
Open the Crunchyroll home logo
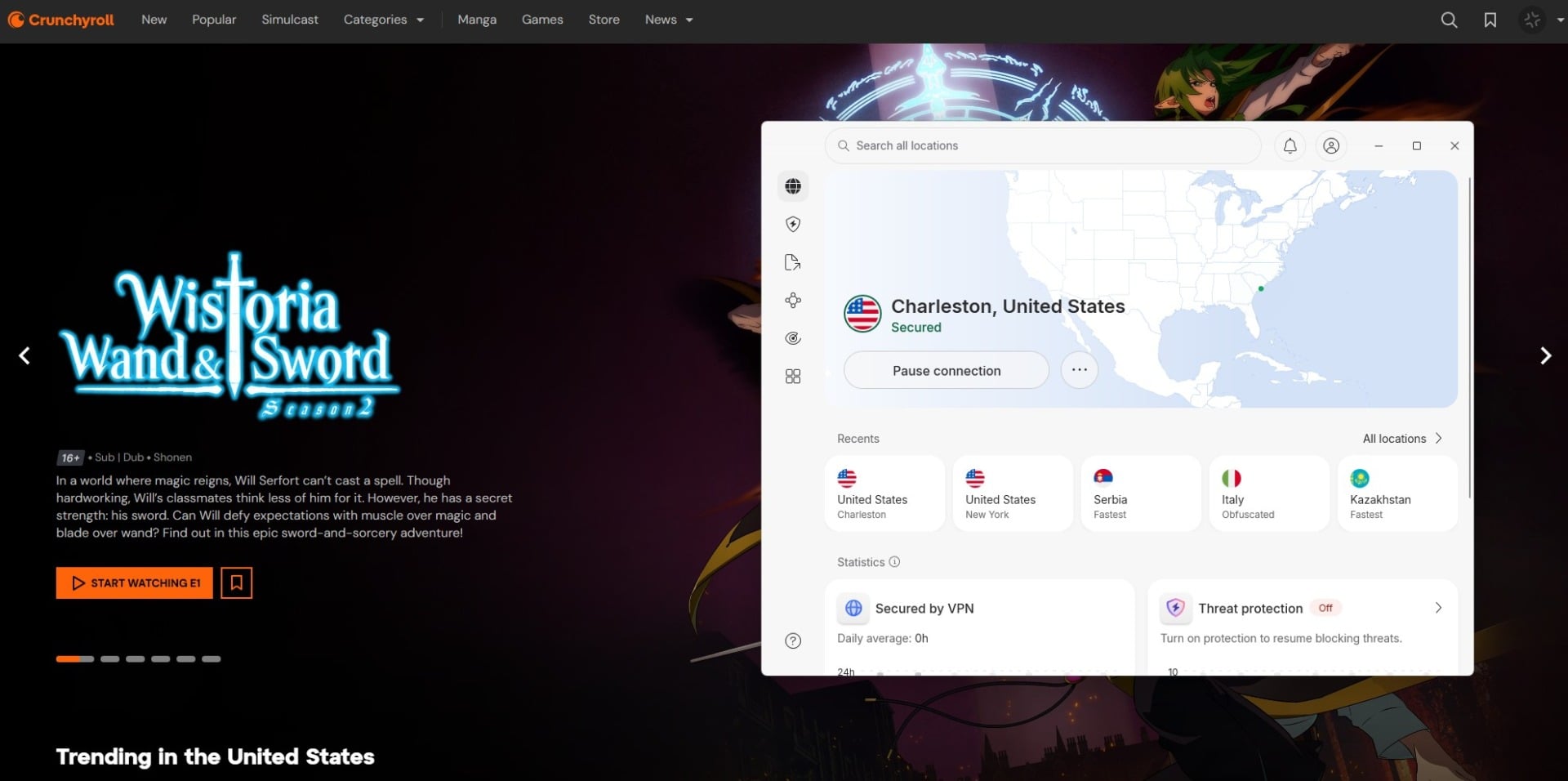pyautogui.click(x=61, y=20)
